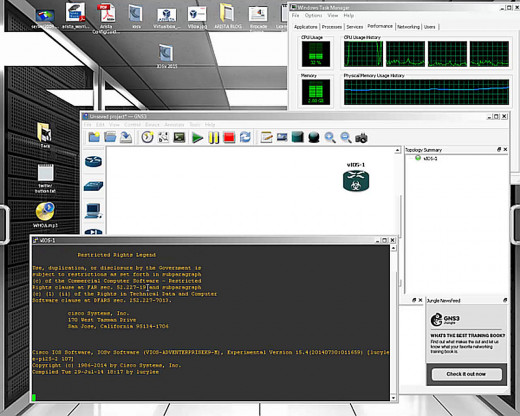Open the GNS3 Tools menu
This screenshot has height=416, width=520.
pos(195,125)
